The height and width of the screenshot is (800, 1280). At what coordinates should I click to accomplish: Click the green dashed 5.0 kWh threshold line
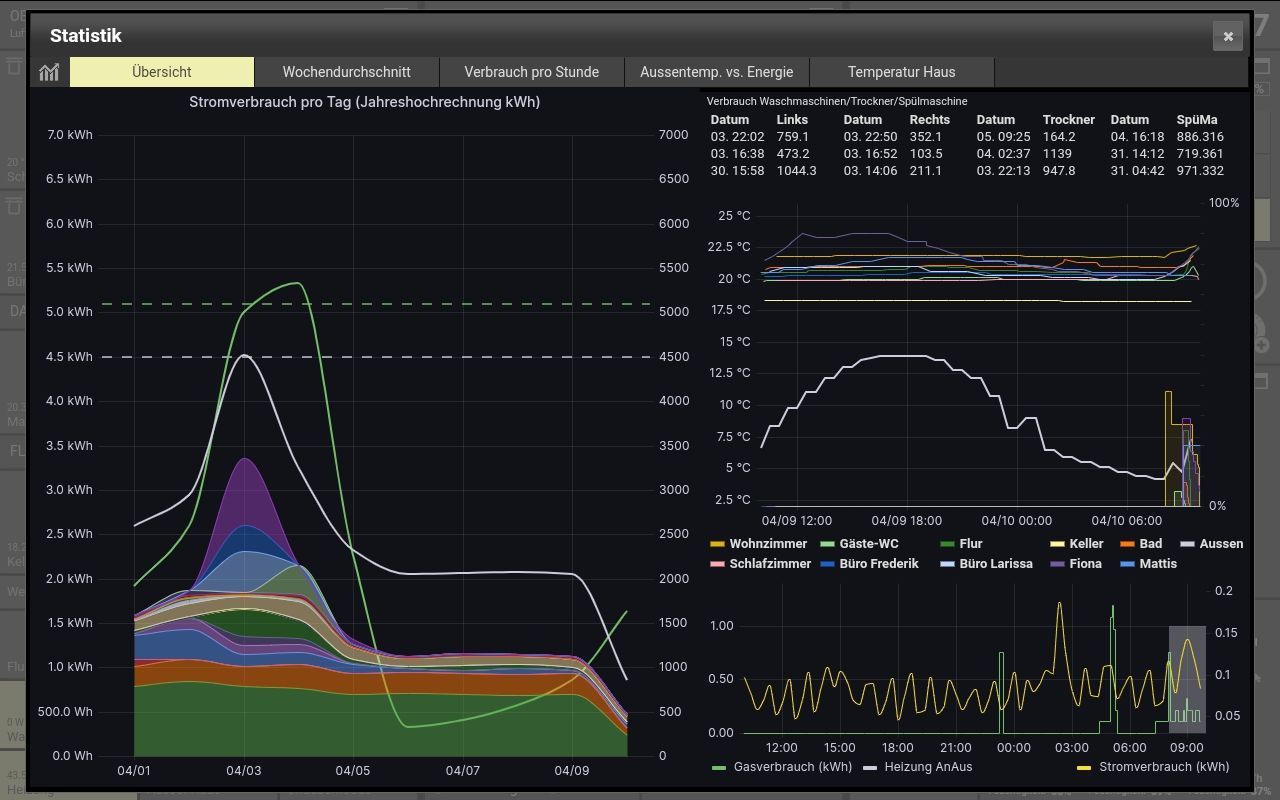click(x=376, y=303)
